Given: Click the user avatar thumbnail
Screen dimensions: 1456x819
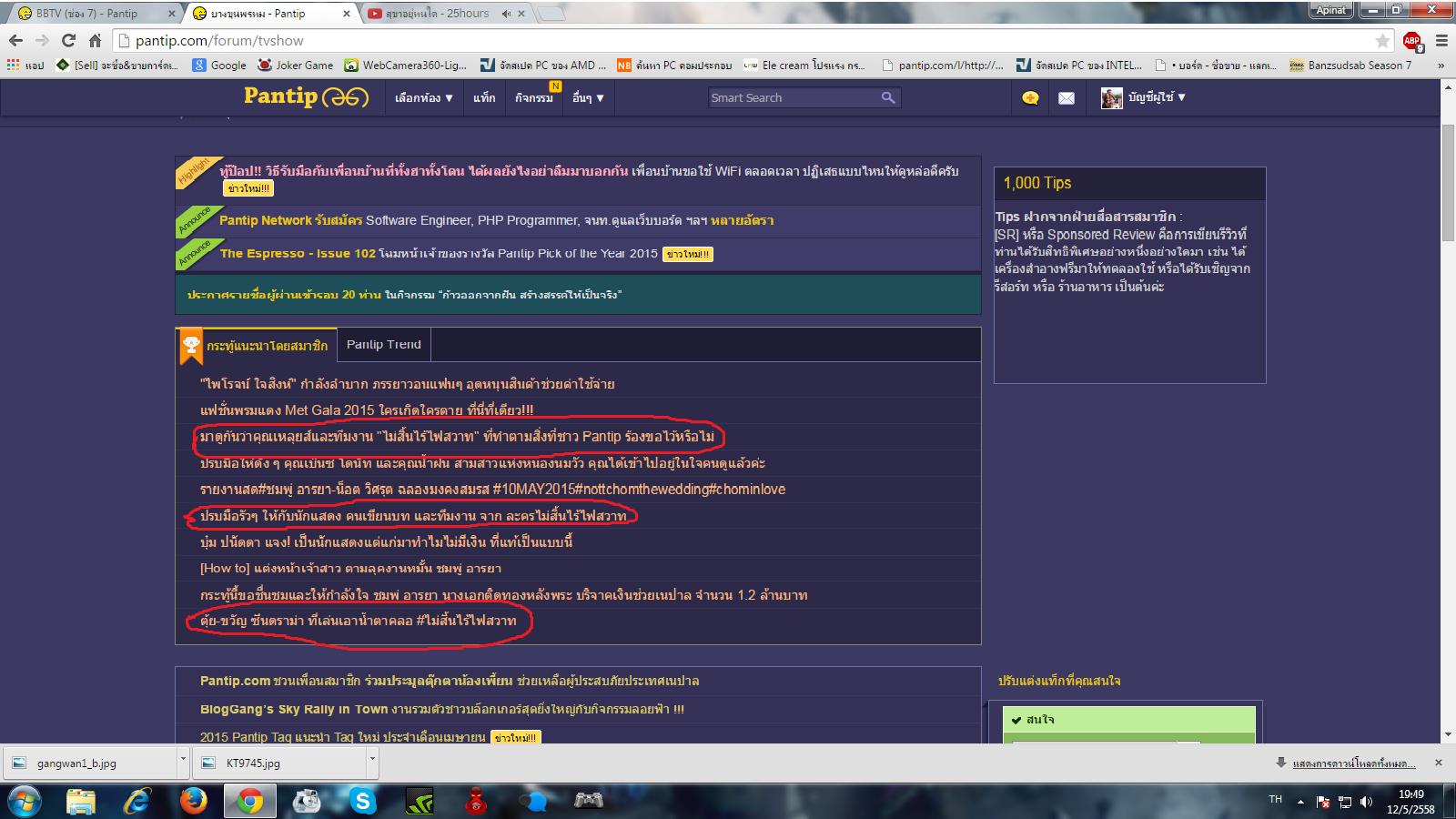Looking at the screenshot, I should click(x=1111, y=97).
